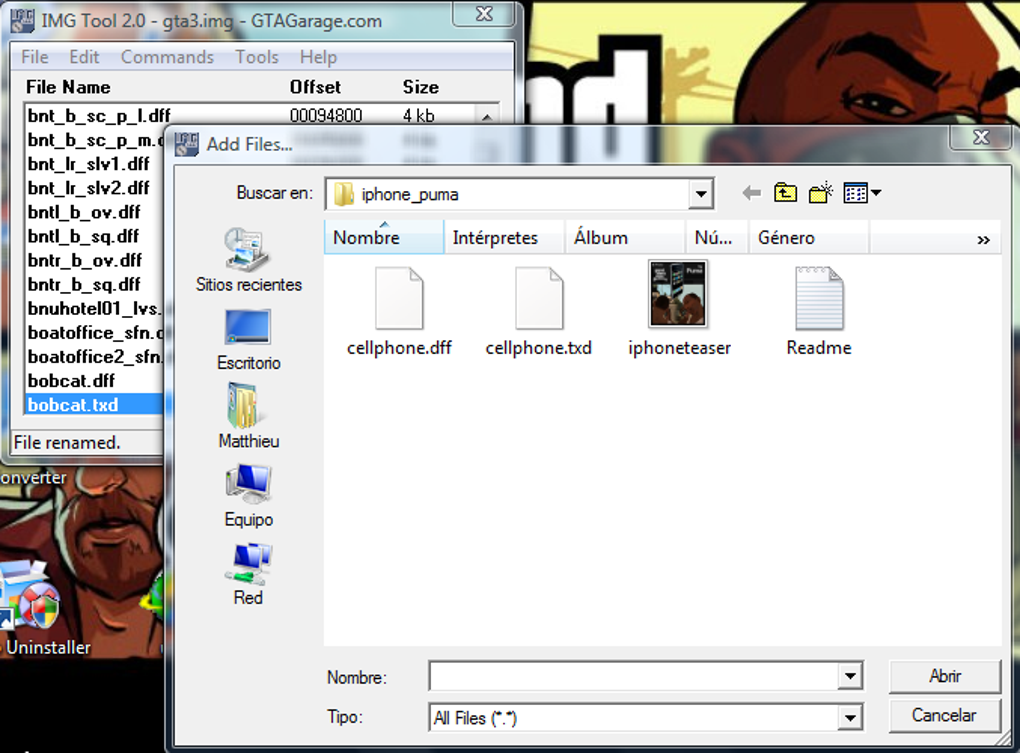The width and height of the screenshot is (1020, 753).
Task: Select bntr_b_sq.dff in file list
Action: [84, 284]
